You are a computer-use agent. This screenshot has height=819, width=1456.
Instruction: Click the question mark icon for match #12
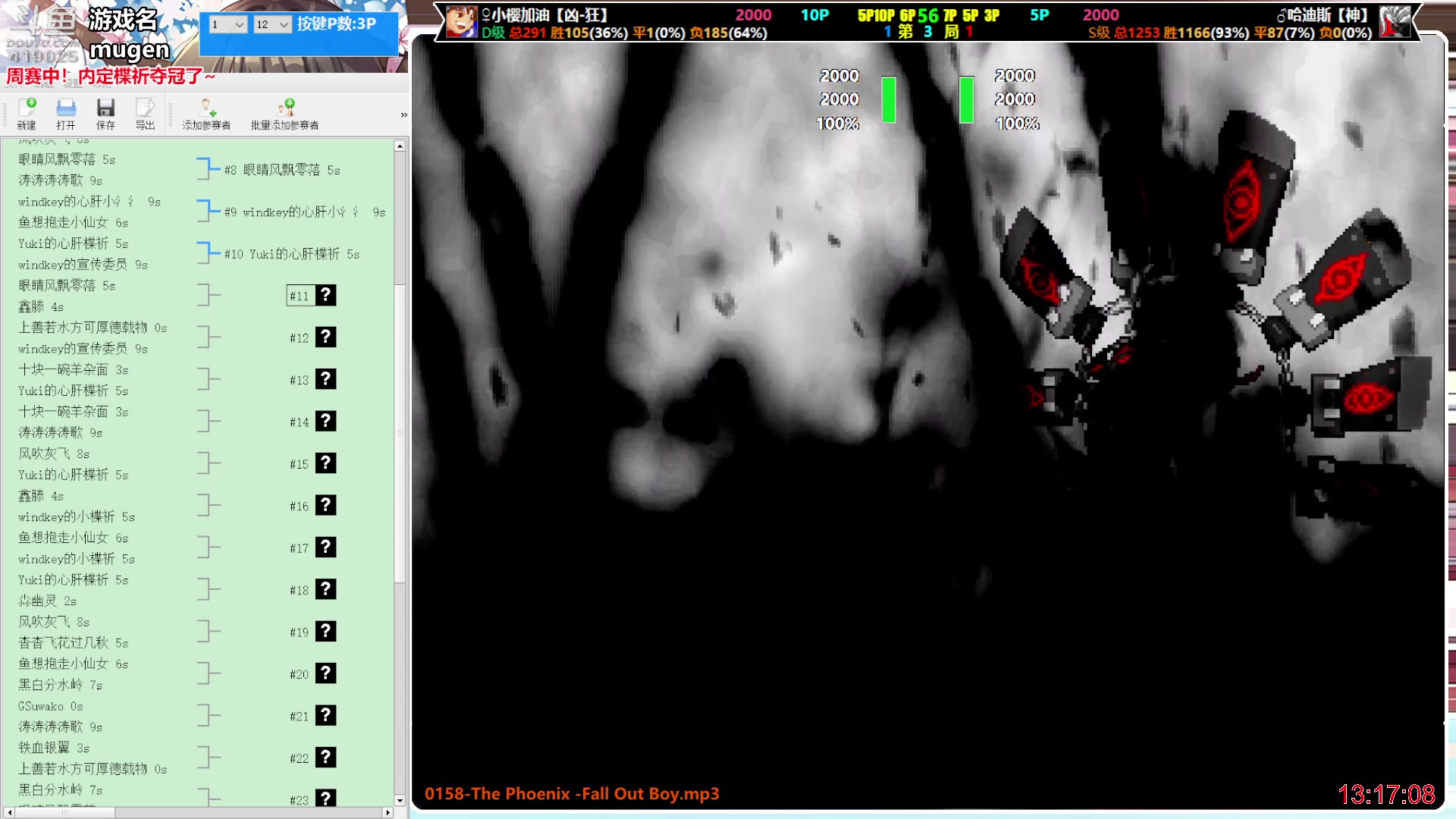click(x=325, y=337)
